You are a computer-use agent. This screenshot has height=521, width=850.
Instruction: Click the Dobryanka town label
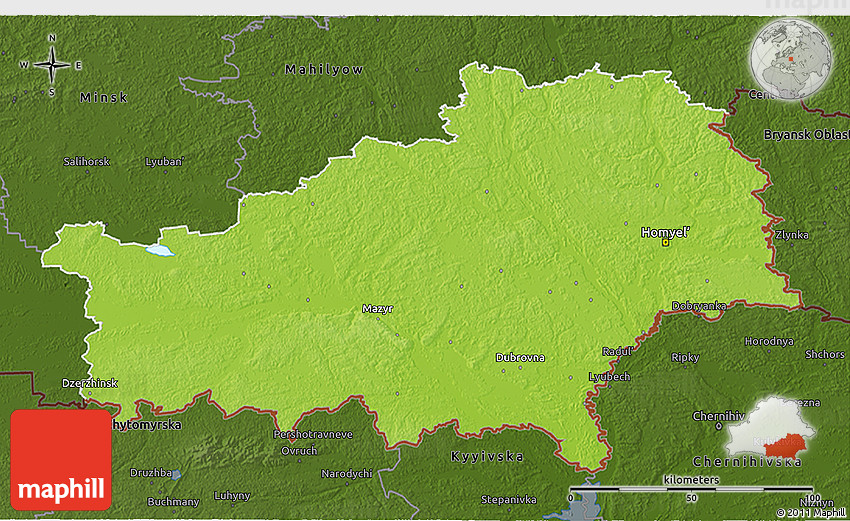point(699,306)
